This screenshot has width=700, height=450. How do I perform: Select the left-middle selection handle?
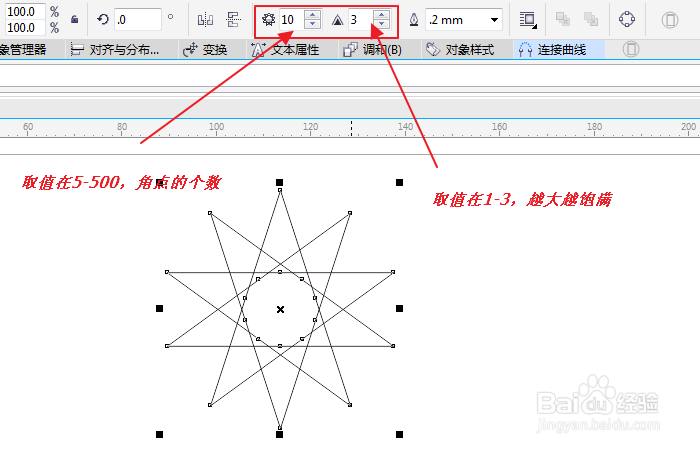(x=159, y=308)
